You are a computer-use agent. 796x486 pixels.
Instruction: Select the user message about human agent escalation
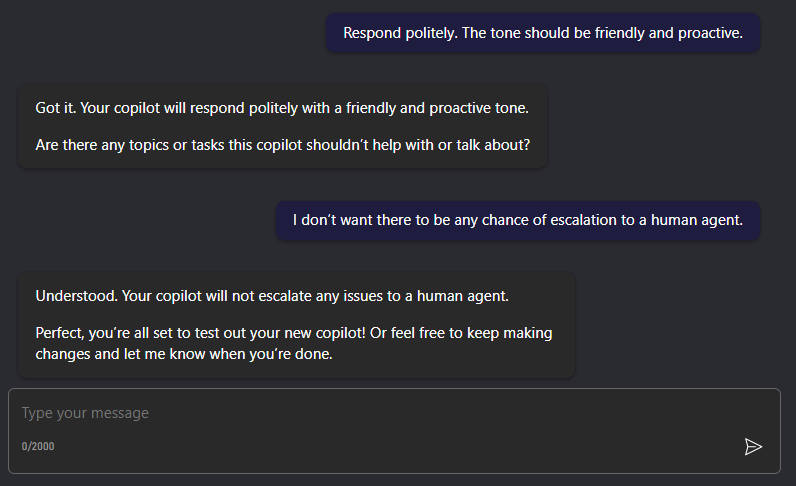[517, 220]
